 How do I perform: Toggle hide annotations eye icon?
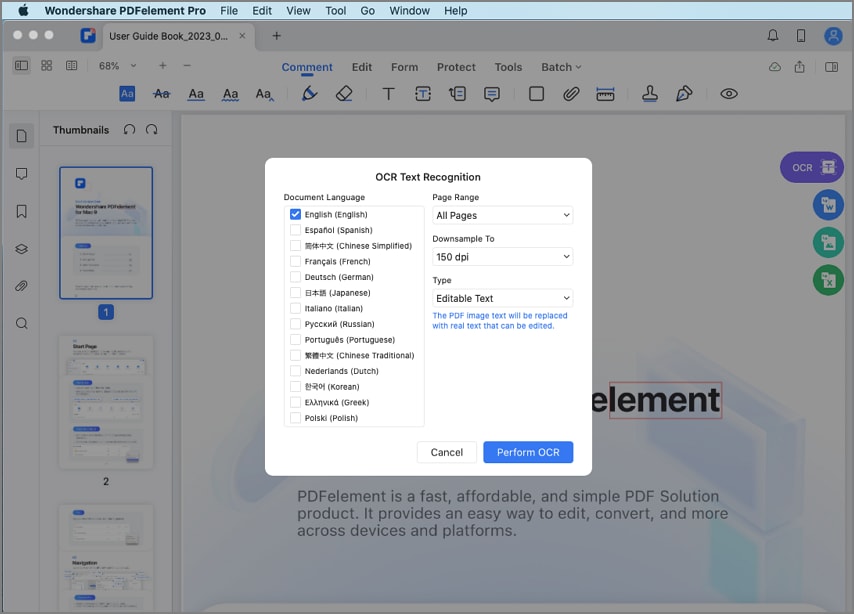[x=729, y=94]
